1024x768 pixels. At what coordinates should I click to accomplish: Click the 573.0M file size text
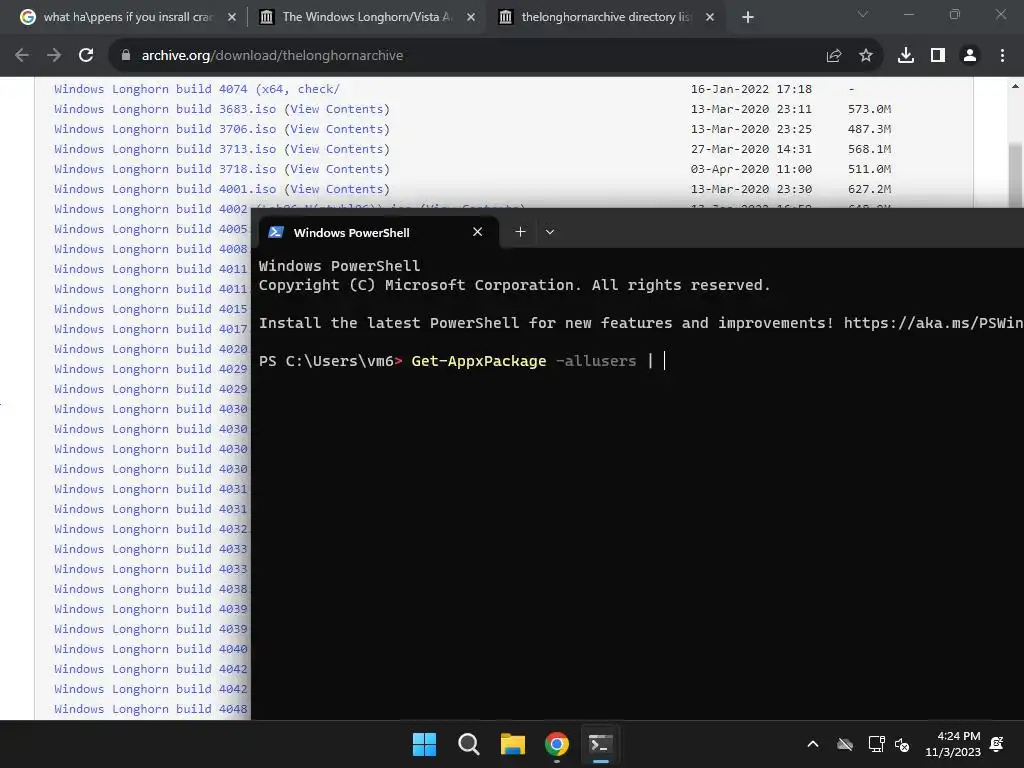click(869, 109)
